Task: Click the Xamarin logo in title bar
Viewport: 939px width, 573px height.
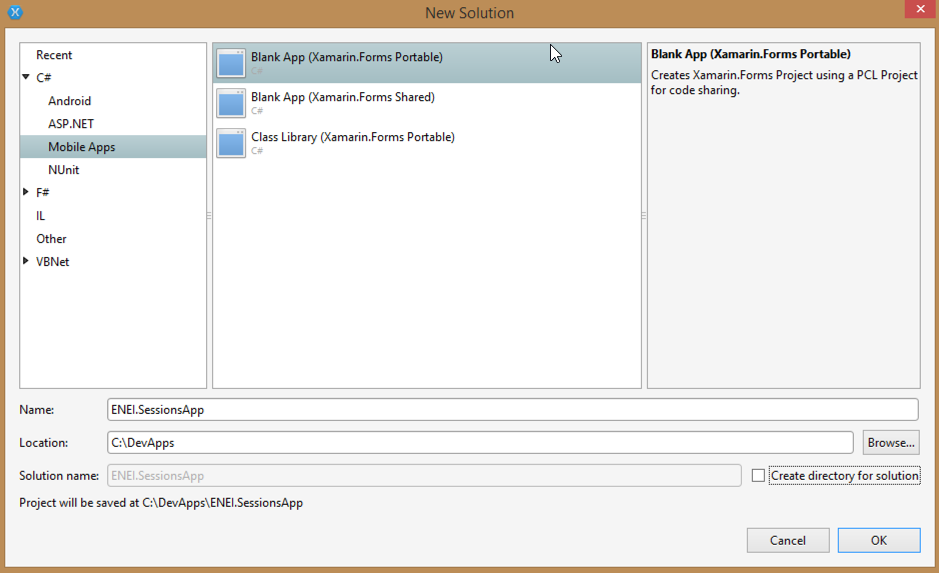Action: coord(15,12)
